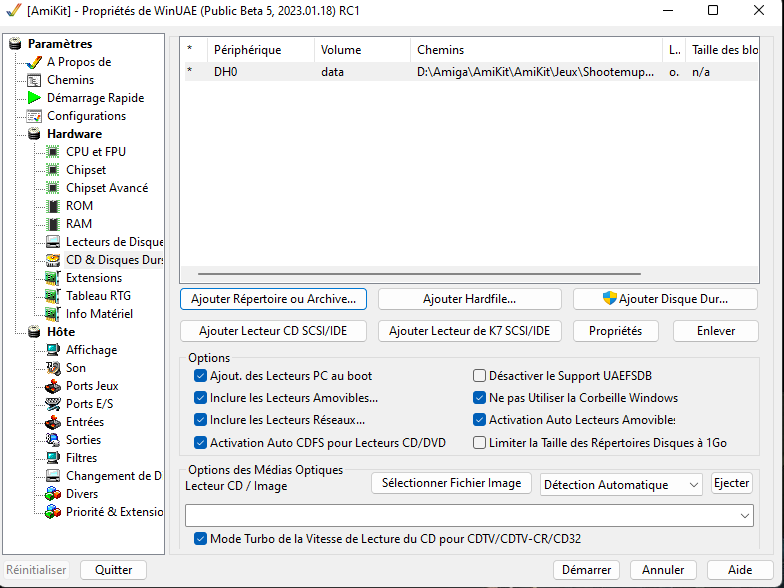The width and height of the screenshot is (784, 588).
Task: Uncheck Activation Auto Lecteurs Amovibles
Action: coord(480,420)
